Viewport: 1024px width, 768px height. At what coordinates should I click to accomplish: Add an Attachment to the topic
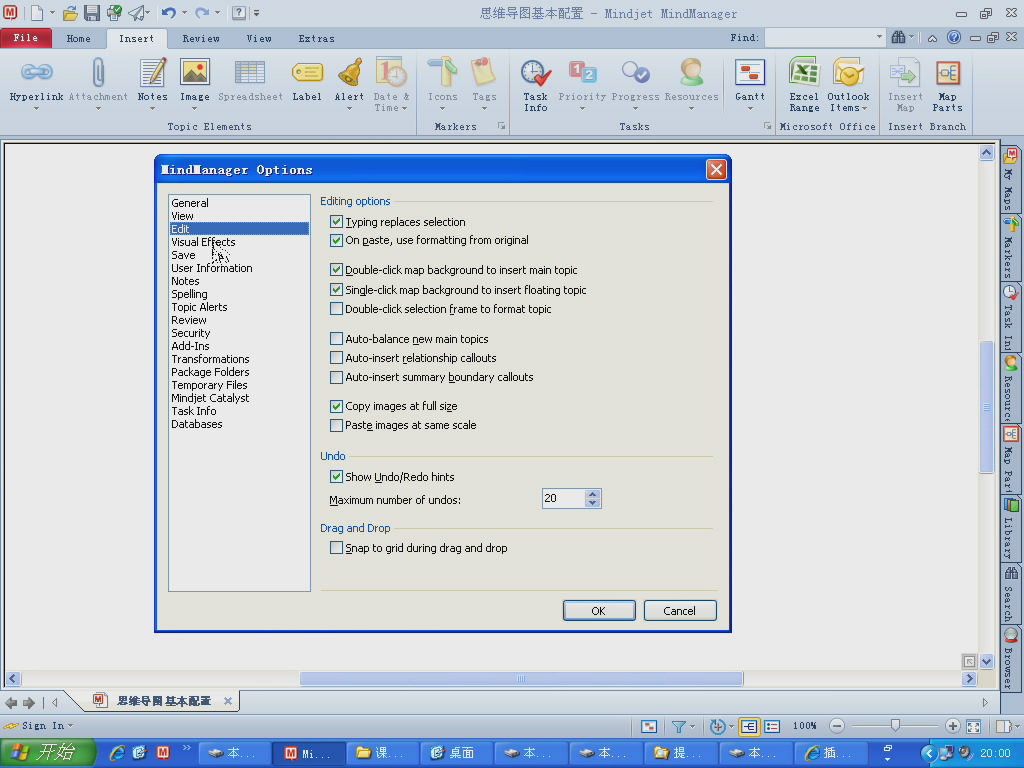click(98, 80)
